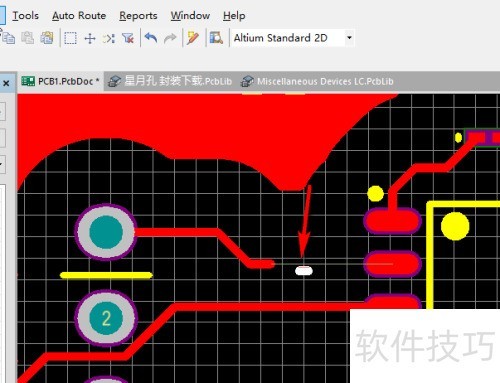
Task: Click the grayed-out Redo arrow
Action: click(170, 38)
